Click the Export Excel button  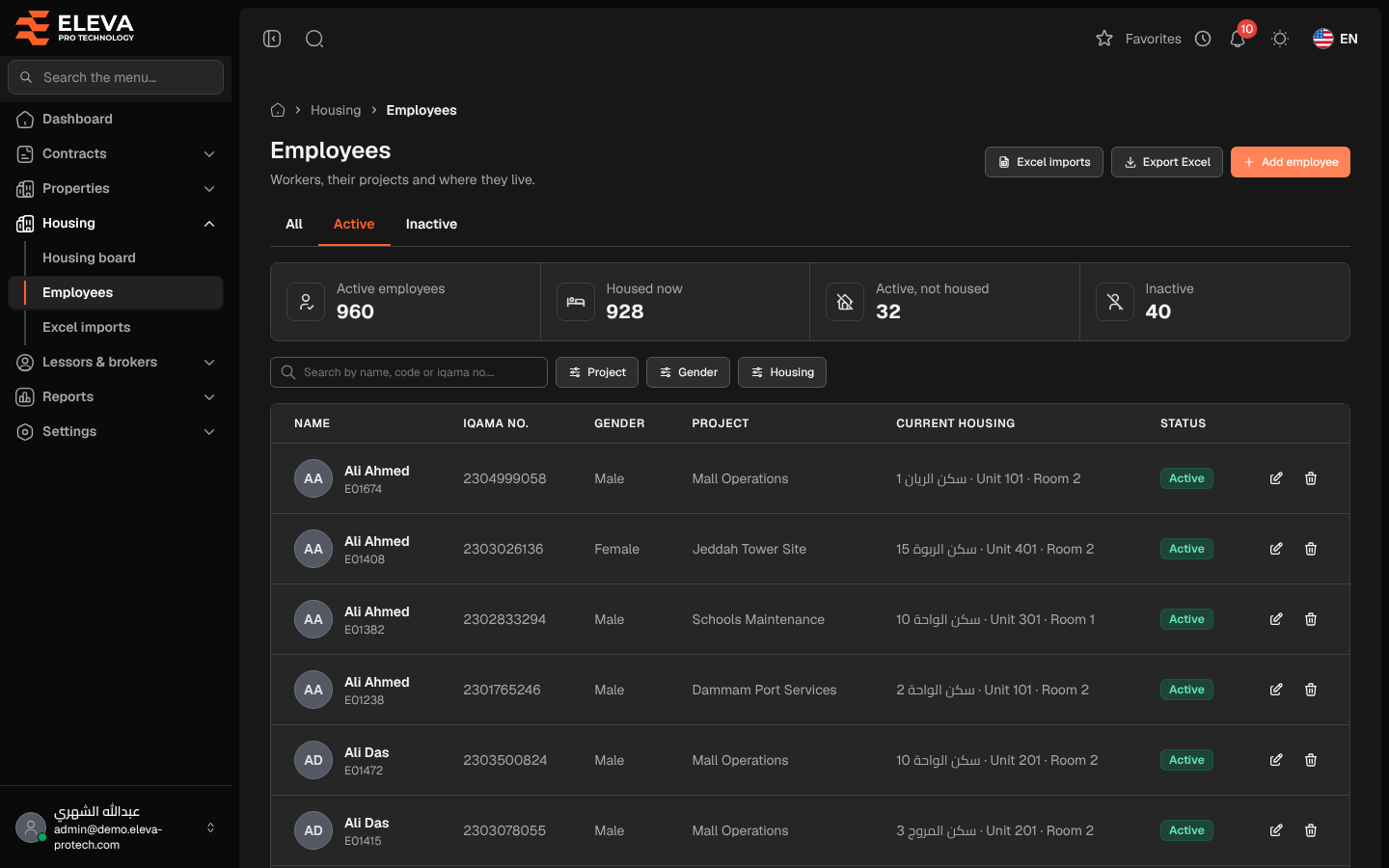click(x=1167, y=162)
